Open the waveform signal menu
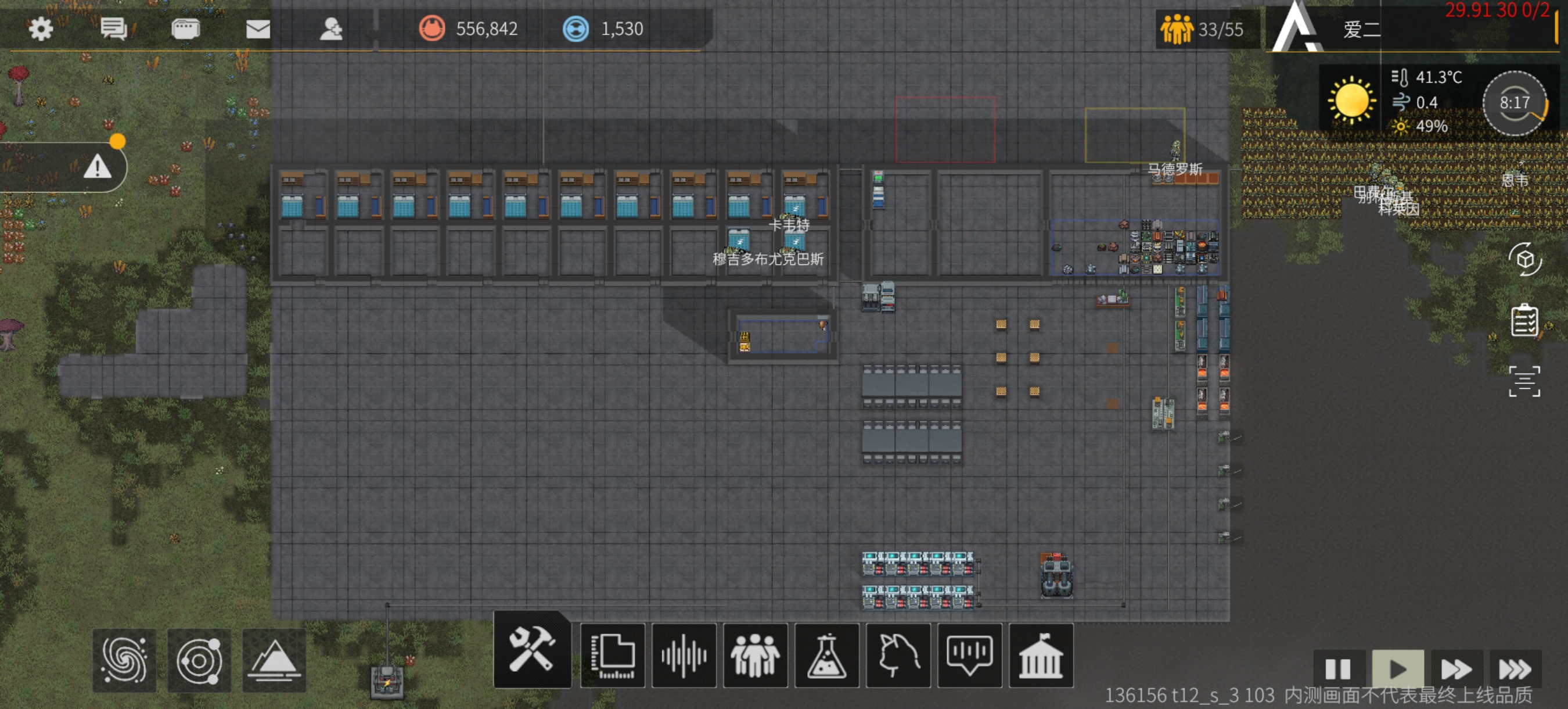Image resolution: width=1568 pixels, height=709 pixels. 684,656
